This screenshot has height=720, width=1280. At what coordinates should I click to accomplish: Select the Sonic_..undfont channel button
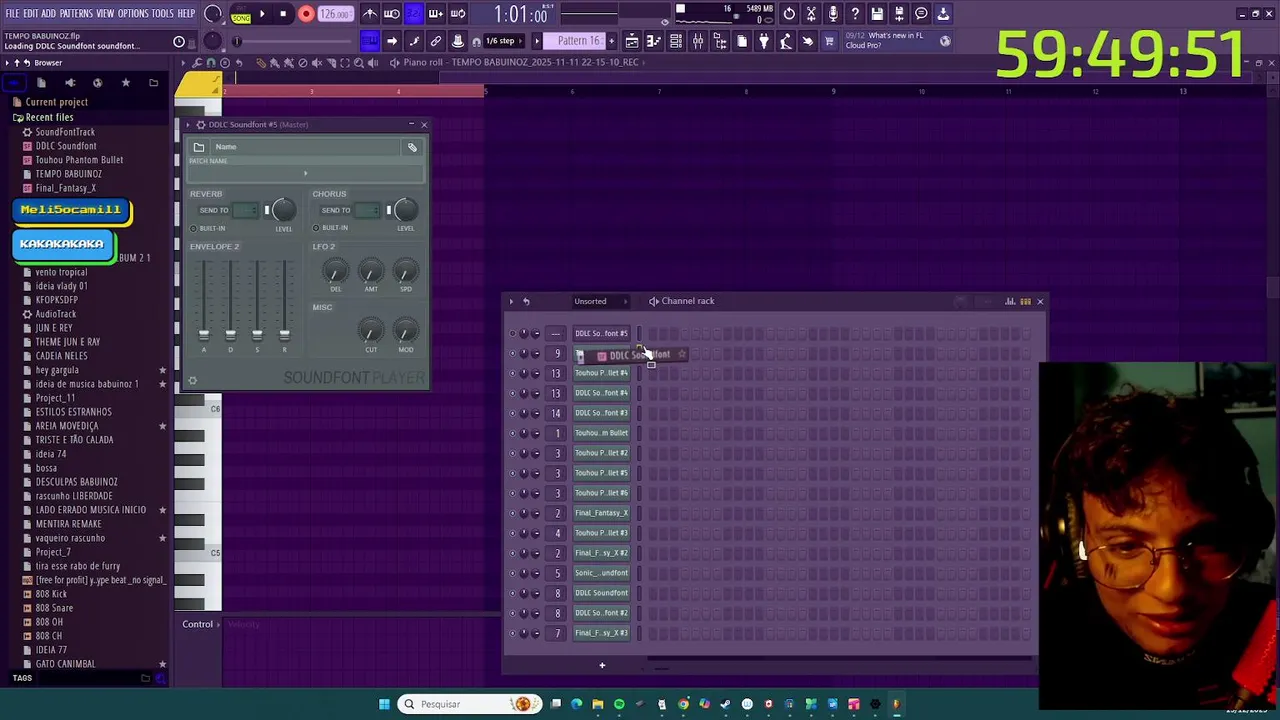point(601,573)
